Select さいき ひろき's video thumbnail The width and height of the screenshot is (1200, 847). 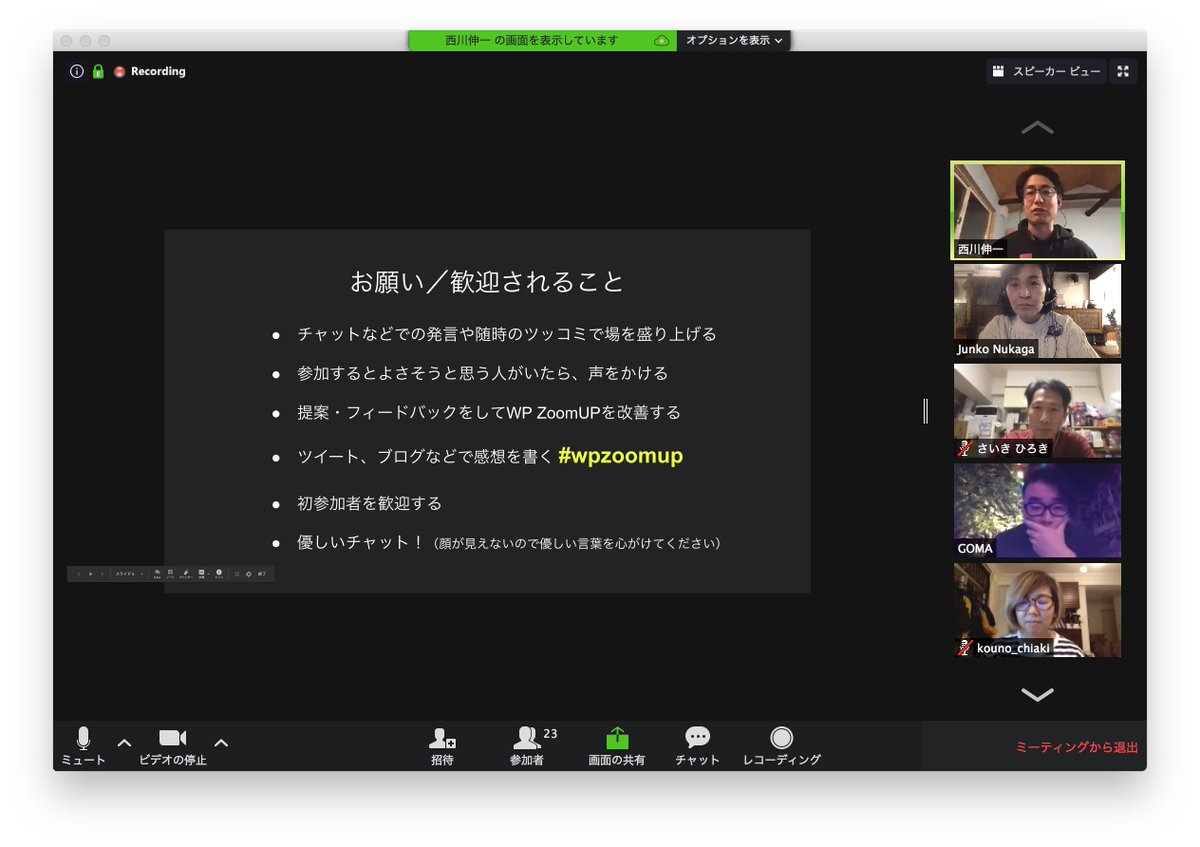(1037, 411)
